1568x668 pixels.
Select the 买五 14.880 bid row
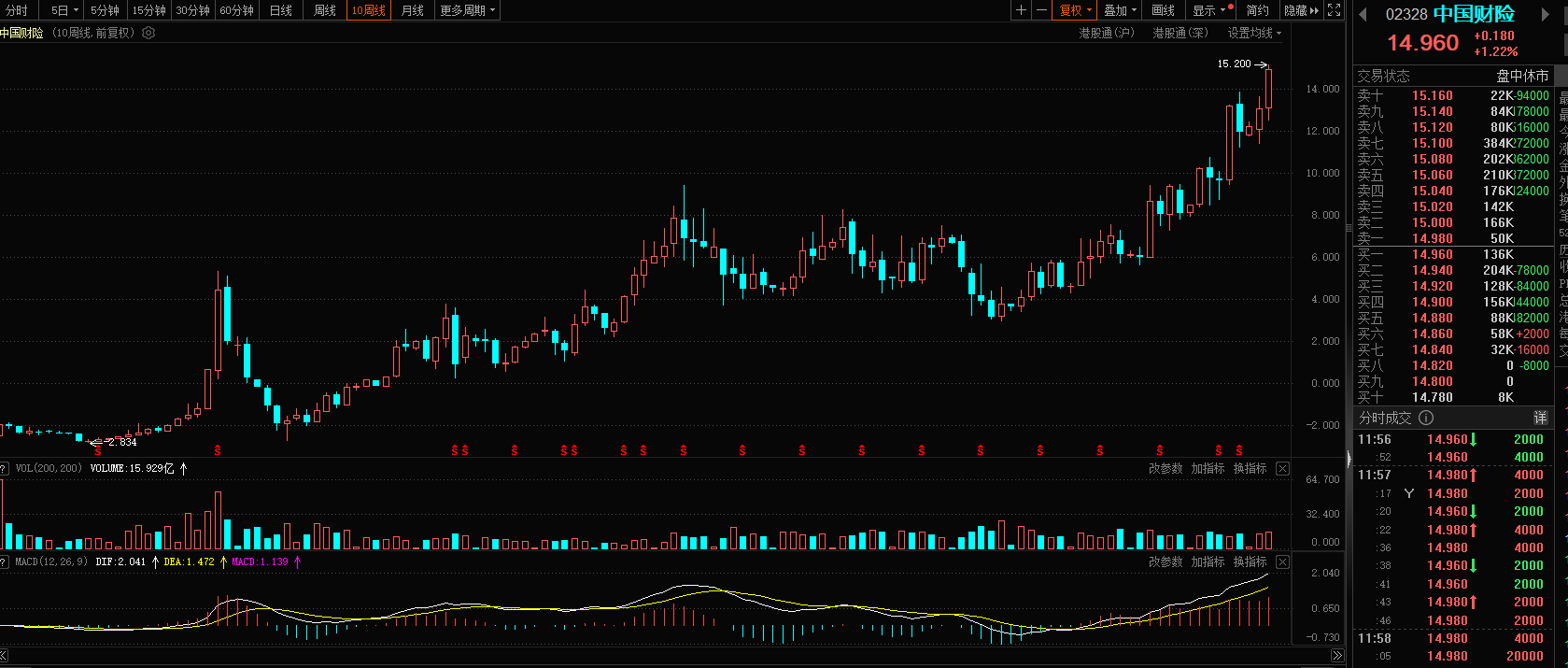click(1453, 318)
